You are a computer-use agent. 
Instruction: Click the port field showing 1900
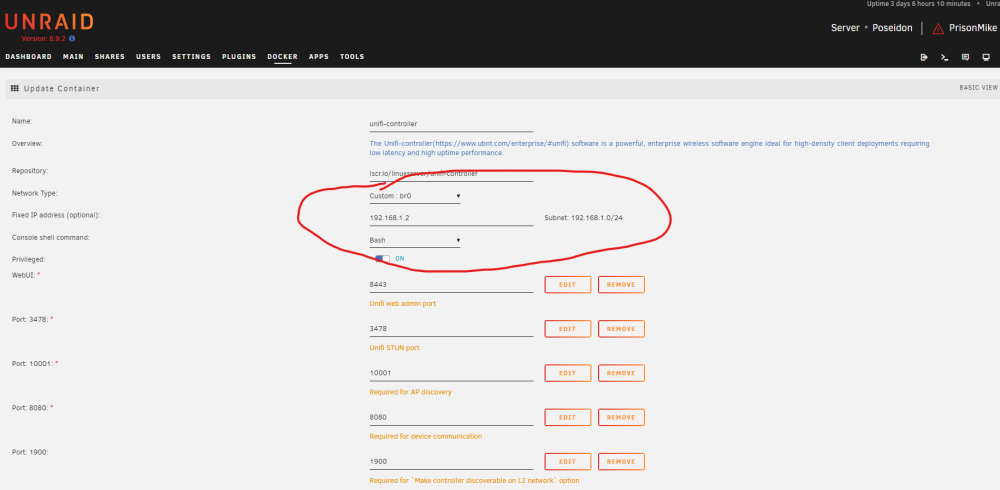[x=451, y=461]
